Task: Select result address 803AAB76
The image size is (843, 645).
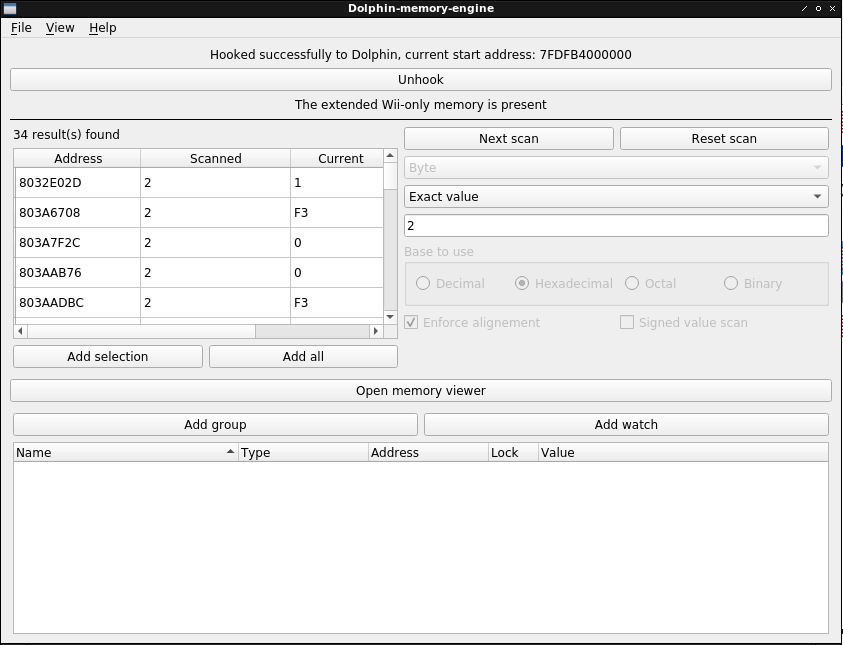Action: [78, 273]
